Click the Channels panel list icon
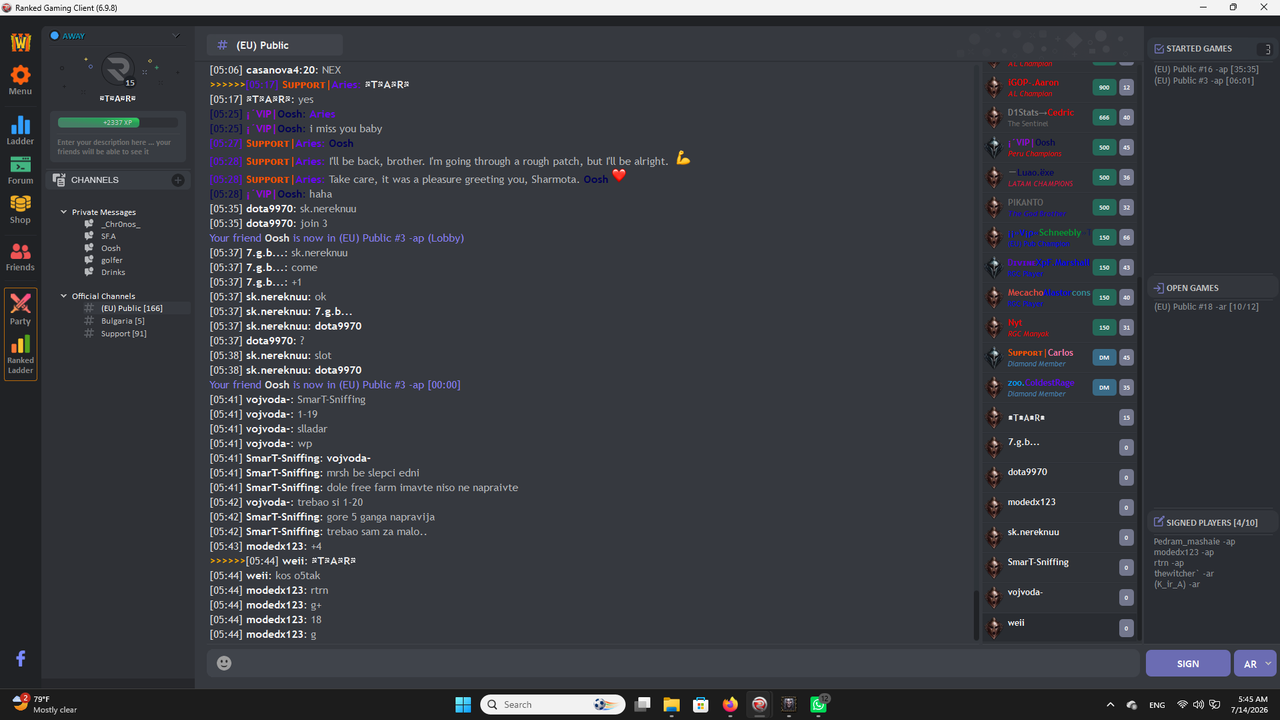Image resolution: width=1280 pixels, height=720 pixels. [59, 180]
